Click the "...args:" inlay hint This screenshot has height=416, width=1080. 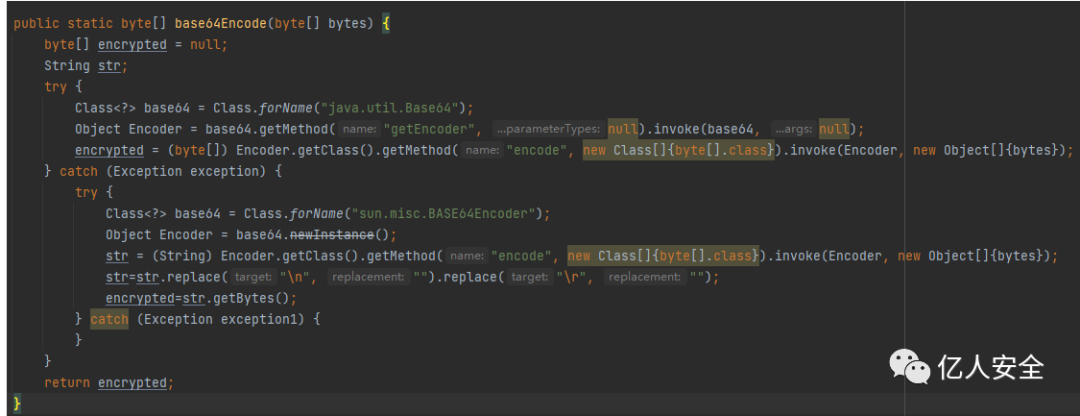click(x=793, y=129)
